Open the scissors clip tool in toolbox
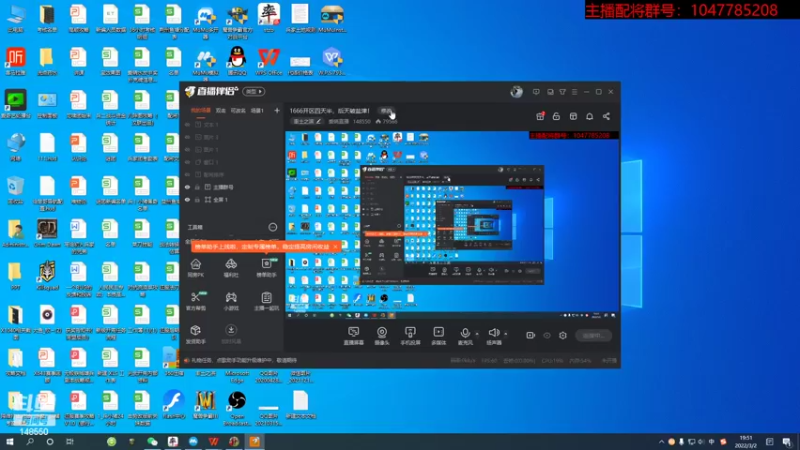The width and height of the screenshot is (800, 450). [196, 301]
